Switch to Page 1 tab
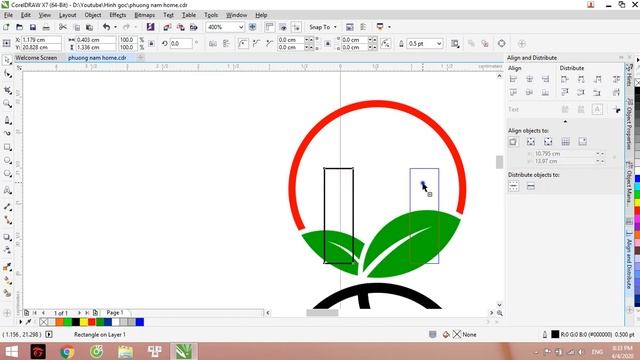Viewport: 640px width, 360px height. pos(115,313)
